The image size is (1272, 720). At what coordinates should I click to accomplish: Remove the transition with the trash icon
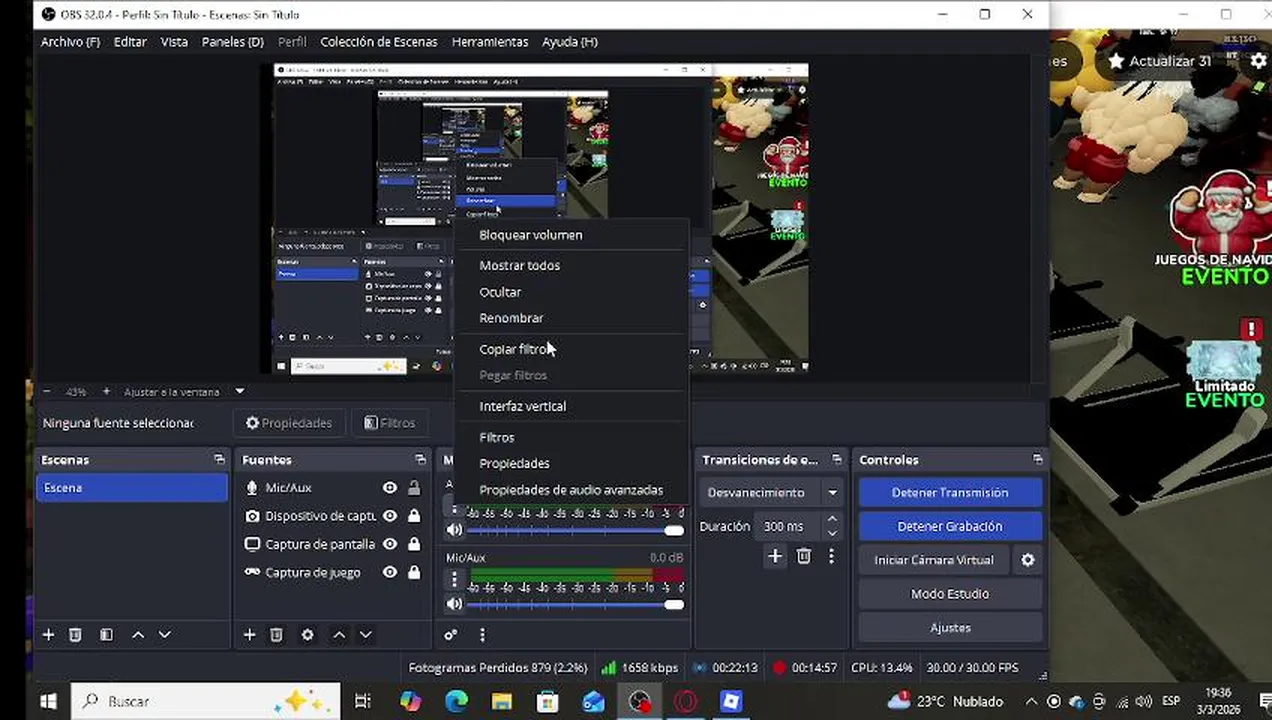(803, 556)
